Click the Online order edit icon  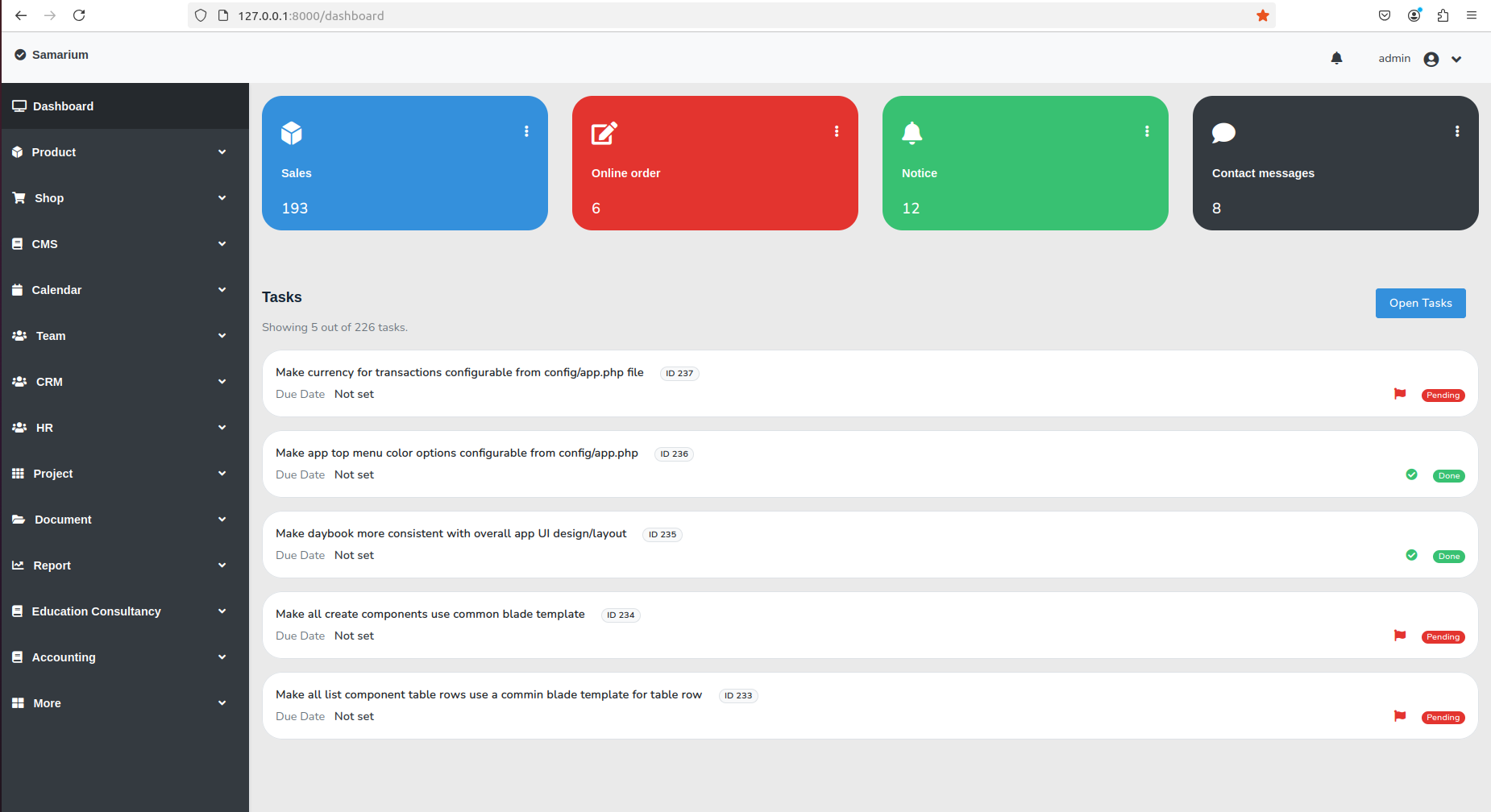604,133
